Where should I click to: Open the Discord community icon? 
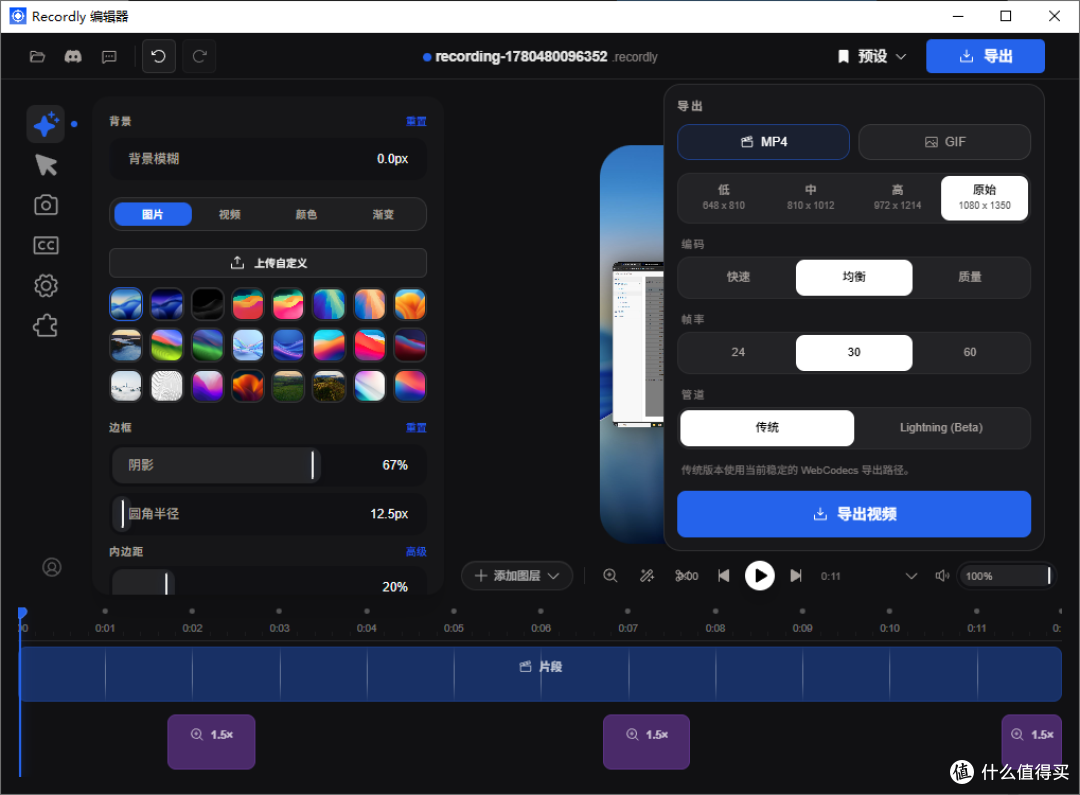pos(73,56)
